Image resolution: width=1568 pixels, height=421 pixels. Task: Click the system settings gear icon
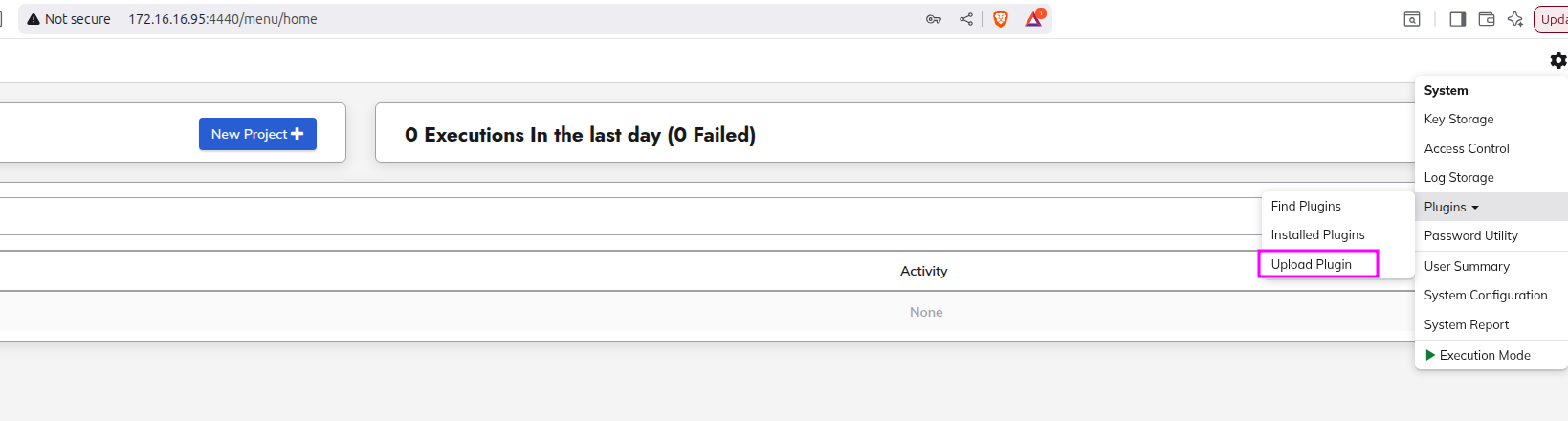click(x=1557, y=60)
